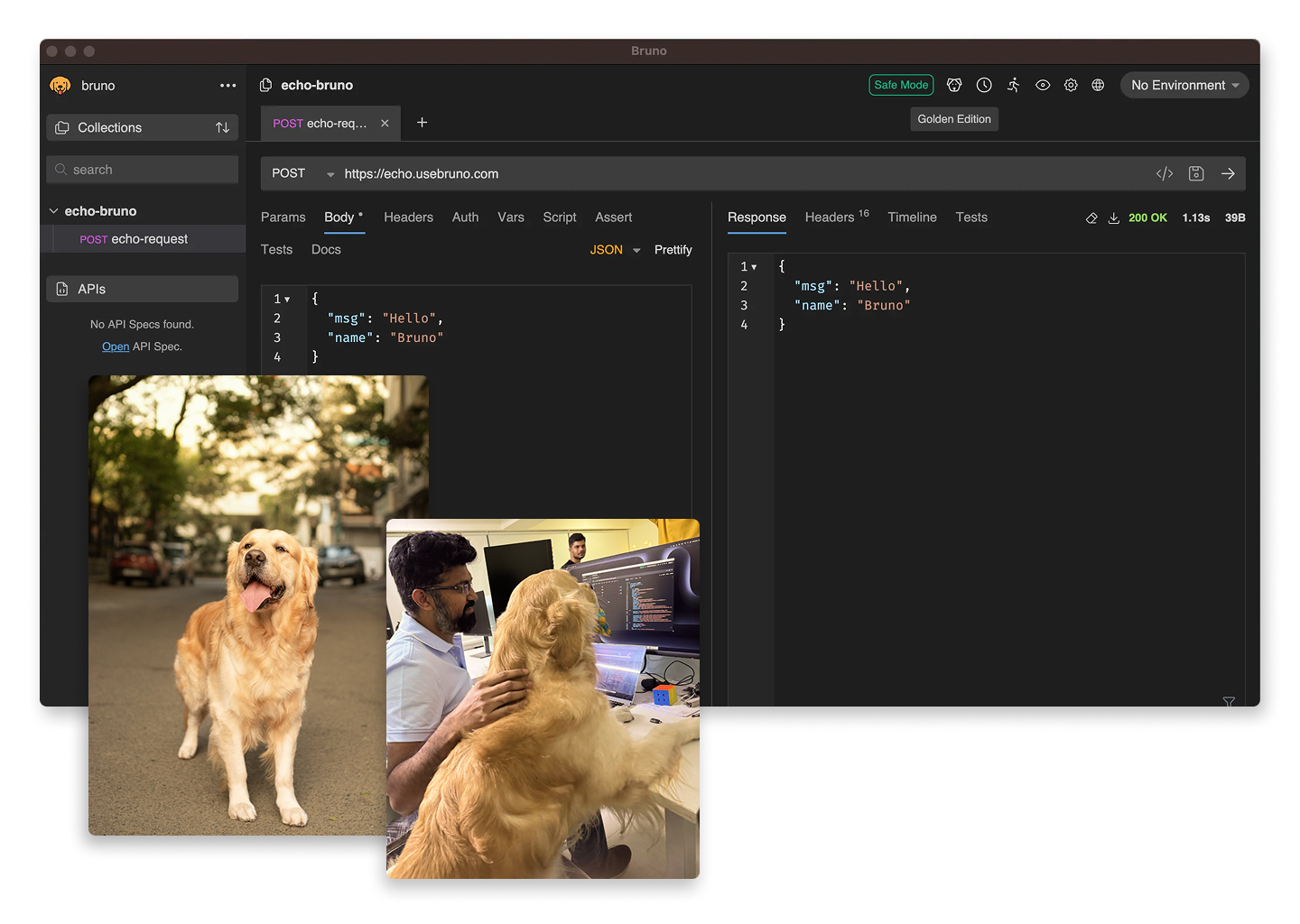The image size is (1300, 924).
Task: Open the POST method dropdown
Action: 302,173
